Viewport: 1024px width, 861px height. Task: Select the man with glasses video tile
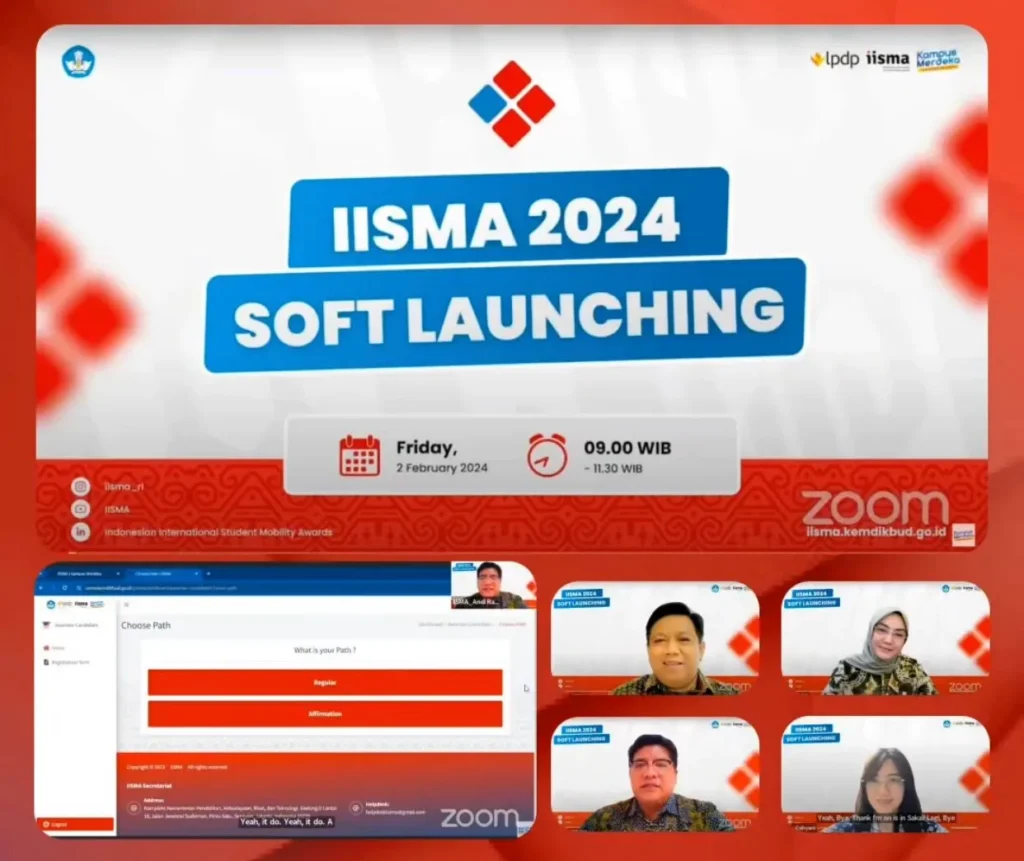(655, 774)
